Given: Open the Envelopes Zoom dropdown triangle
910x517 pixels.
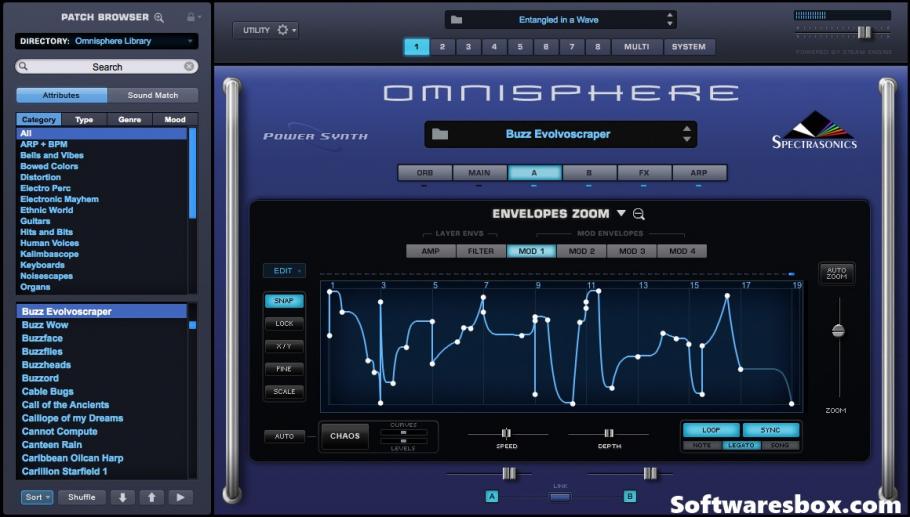Looking at the screenshot, I should tap(621, 213).
